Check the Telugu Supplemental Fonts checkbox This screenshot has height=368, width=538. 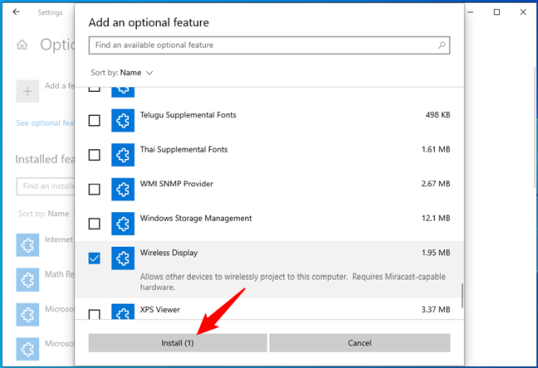click(94, 120)
